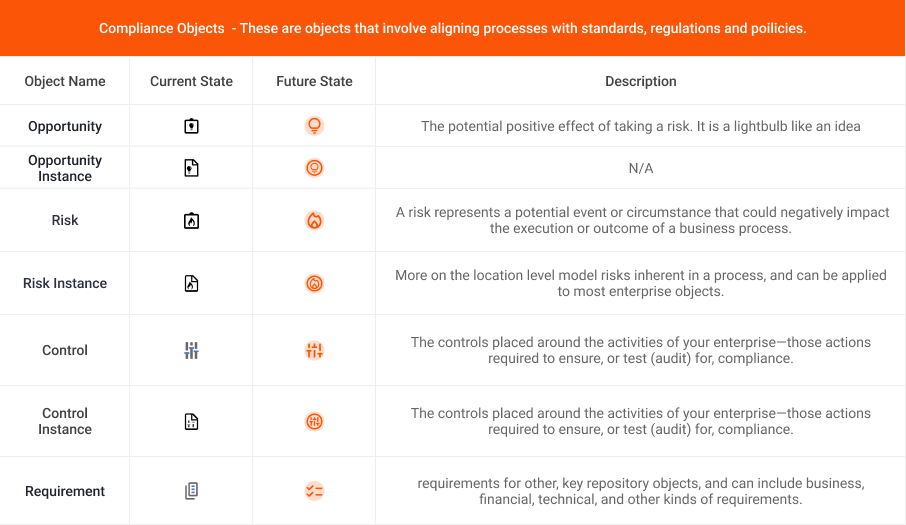This screenshot has height=525, width=906.
Task: Select the Control Instance future state icon
Action: (314, 421)
